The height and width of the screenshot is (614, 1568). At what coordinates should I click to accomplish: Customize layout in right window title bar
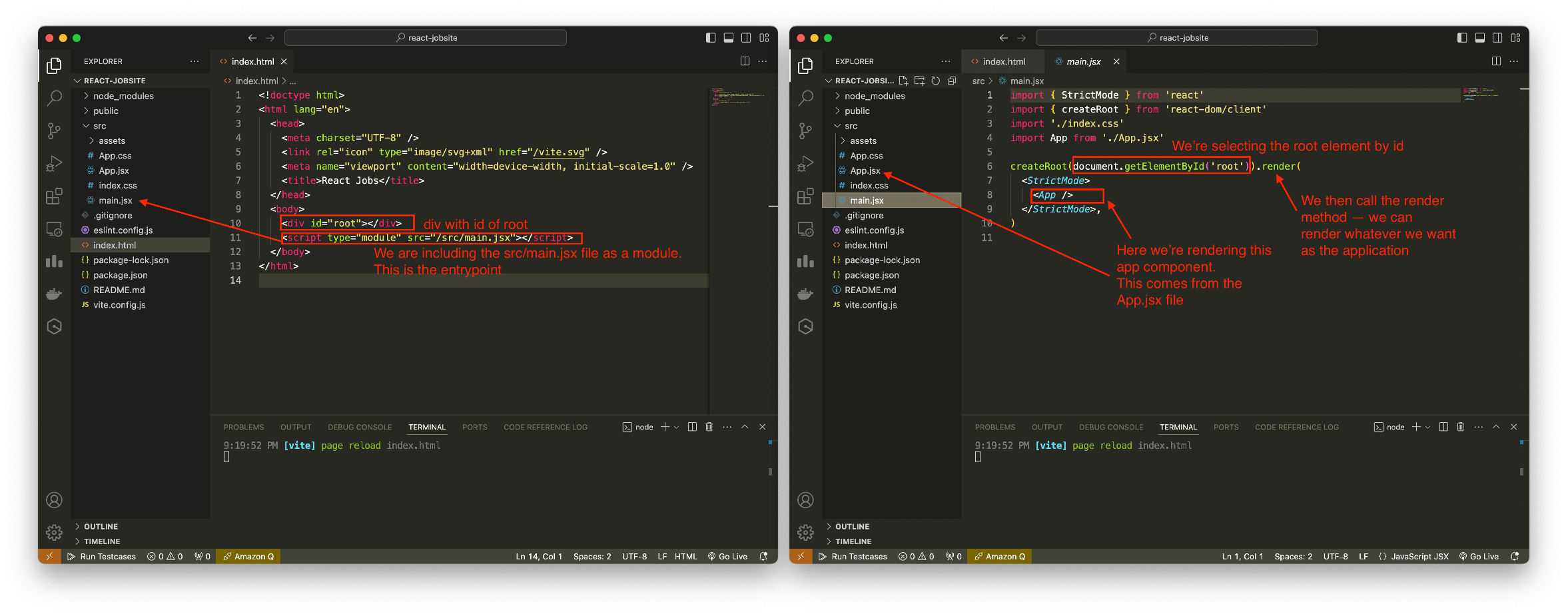pos(1515,38)
